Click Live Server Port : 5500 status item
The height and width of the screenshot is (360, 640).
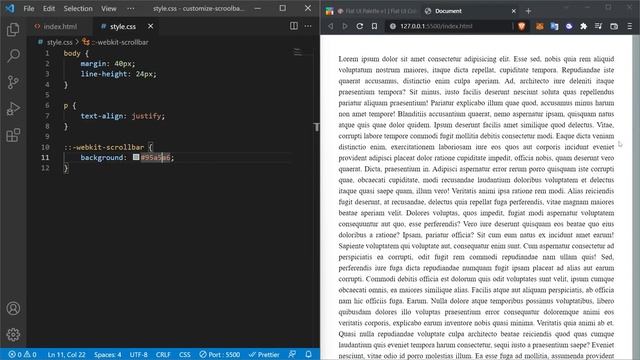[220, 354]
